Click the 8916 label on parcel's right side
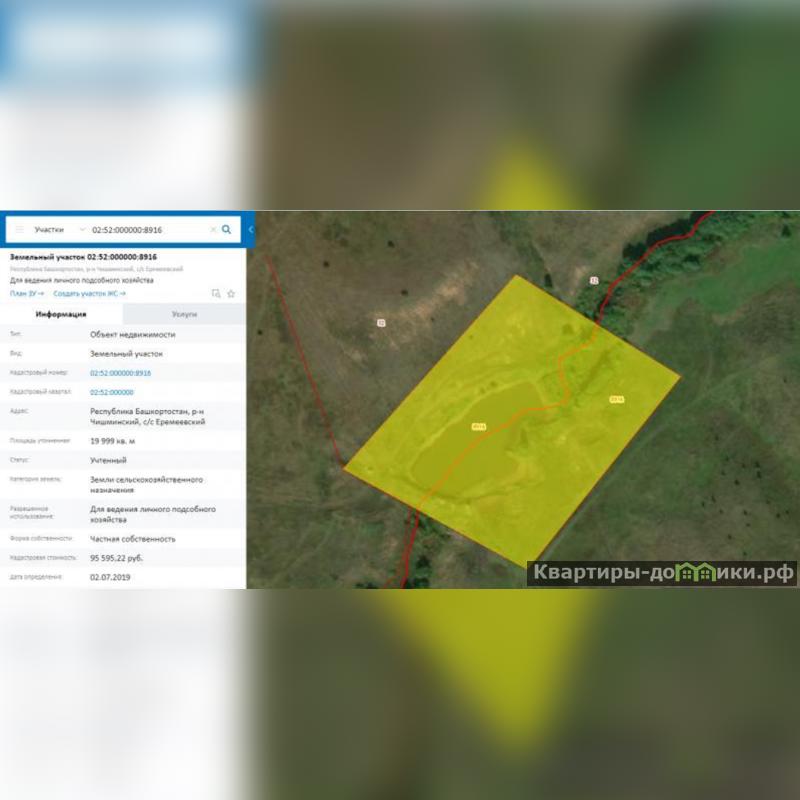 click(x=616, y=400)
